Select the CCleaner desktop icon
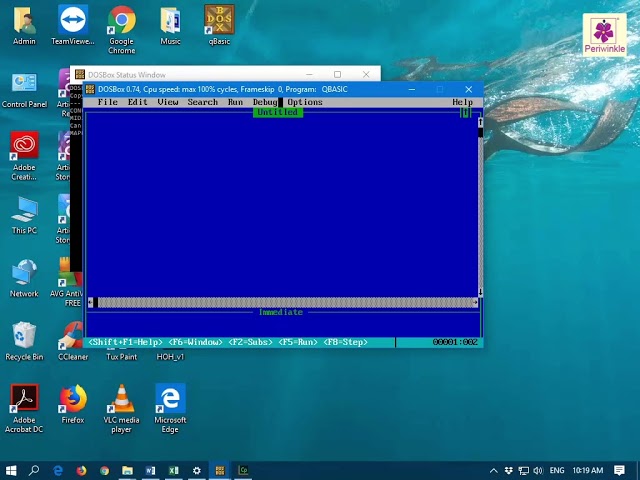640x480 pixels. [x=73, y=341]
